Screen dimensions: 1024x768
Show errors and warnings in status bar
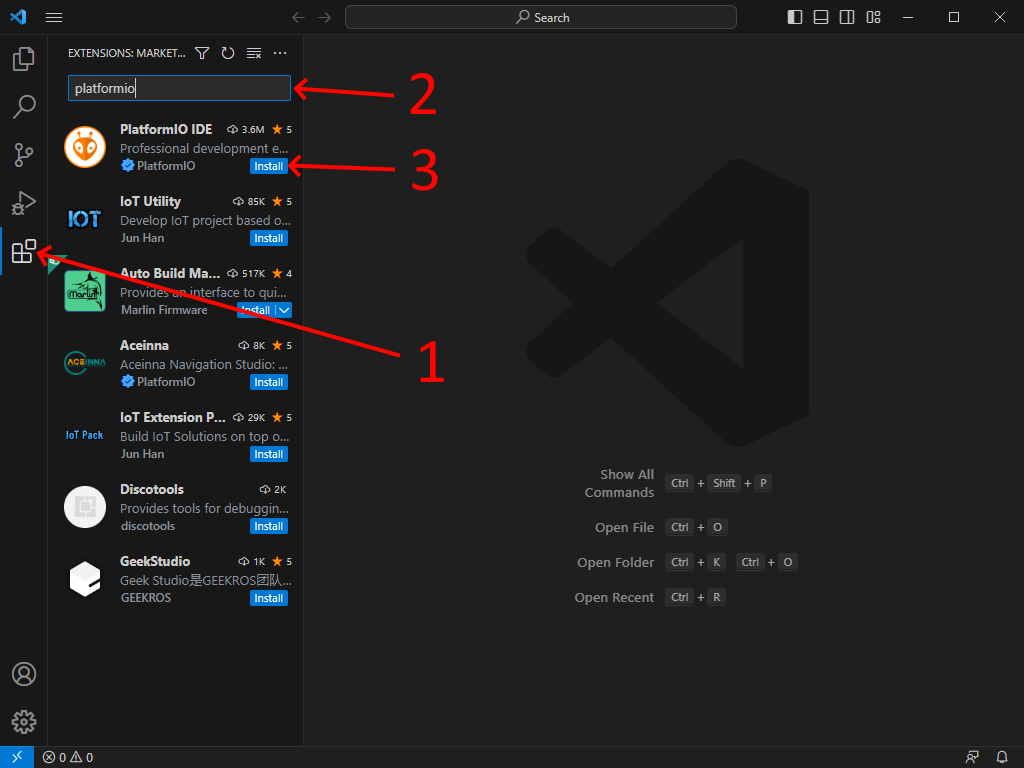[x=68, y=757]
